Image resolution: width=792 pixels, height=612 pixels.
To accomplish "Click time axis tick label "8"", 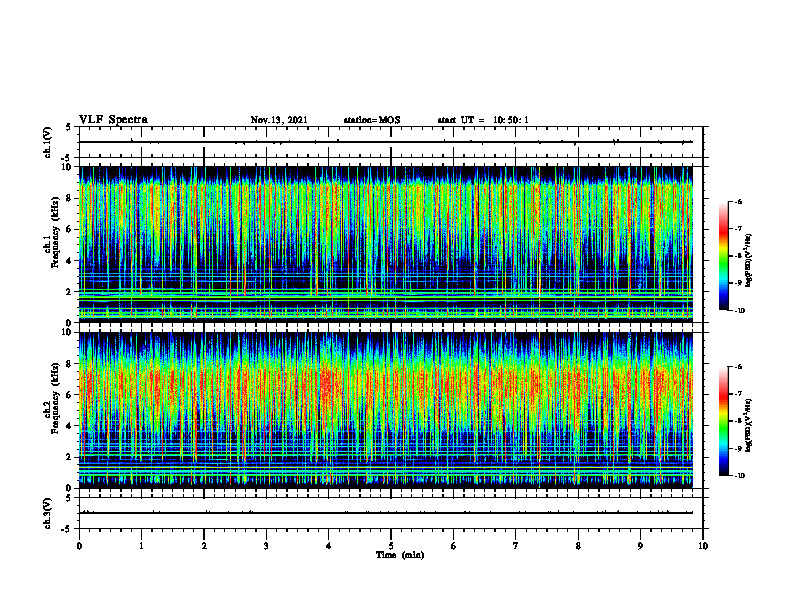I will coord(578,546).
